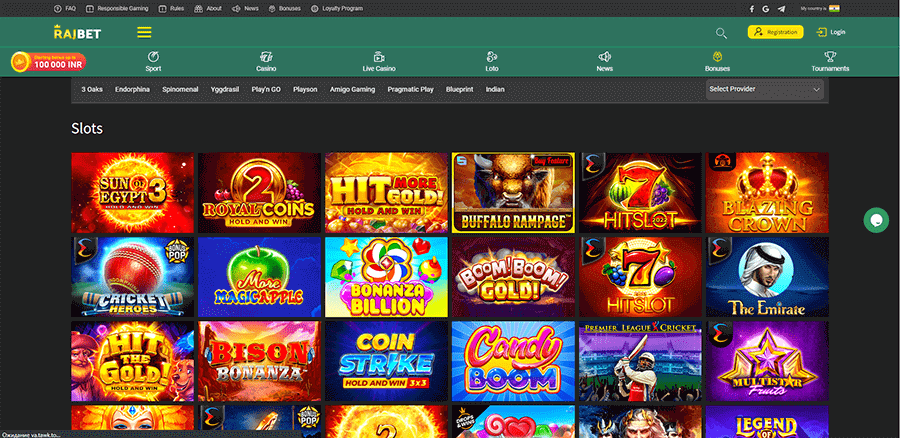
Task: Filter by Spinomenal provider
Action: click(x=180, y=90)
